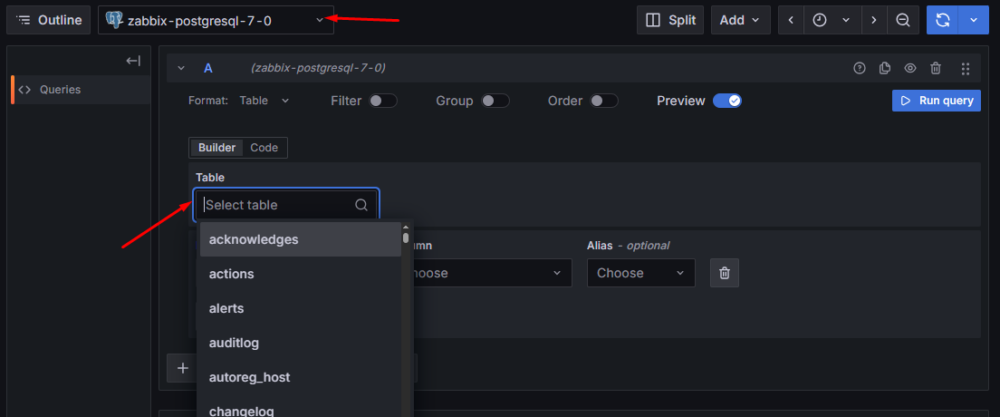
Task: Delete query A using the trash icon
Action: (936, 68)
